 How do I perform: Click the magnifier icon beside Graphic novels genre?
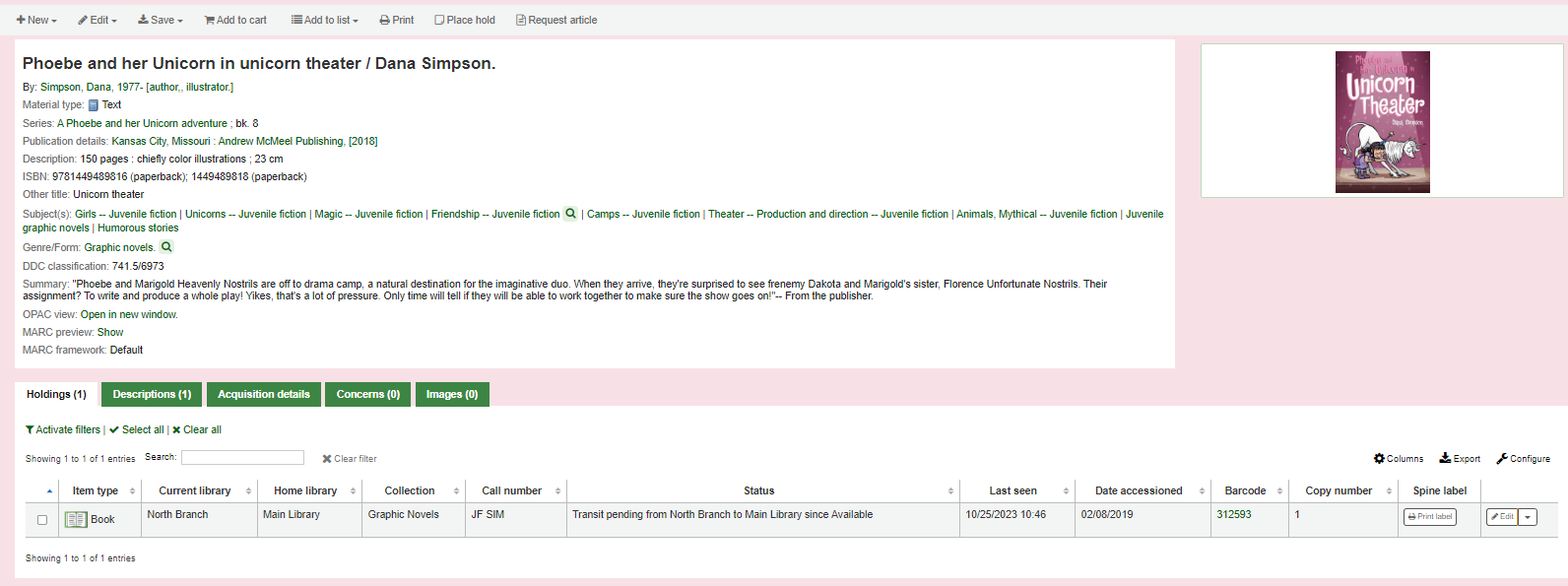166,247
